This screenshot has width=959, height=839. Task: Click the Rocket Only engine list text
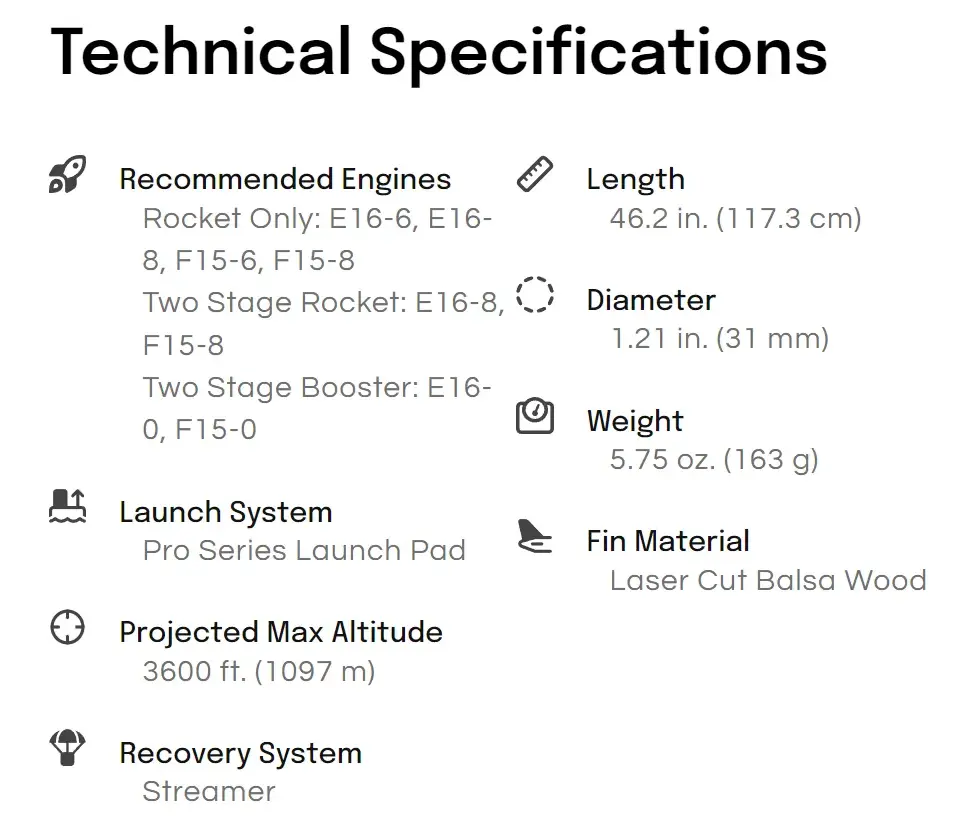317,239
